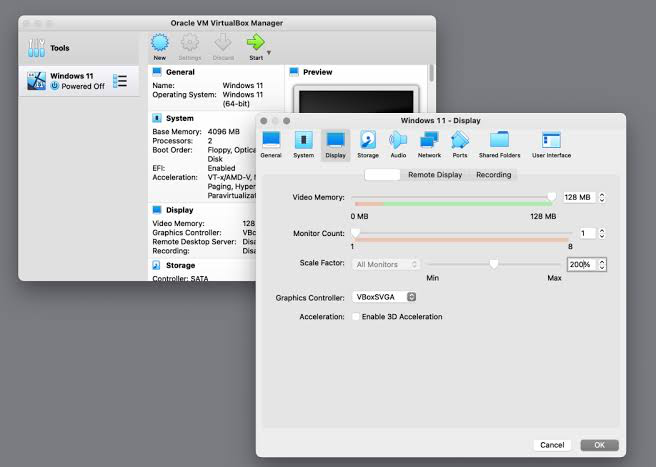
Task: Open the Storage settings section
Action: tap(368, 144)
